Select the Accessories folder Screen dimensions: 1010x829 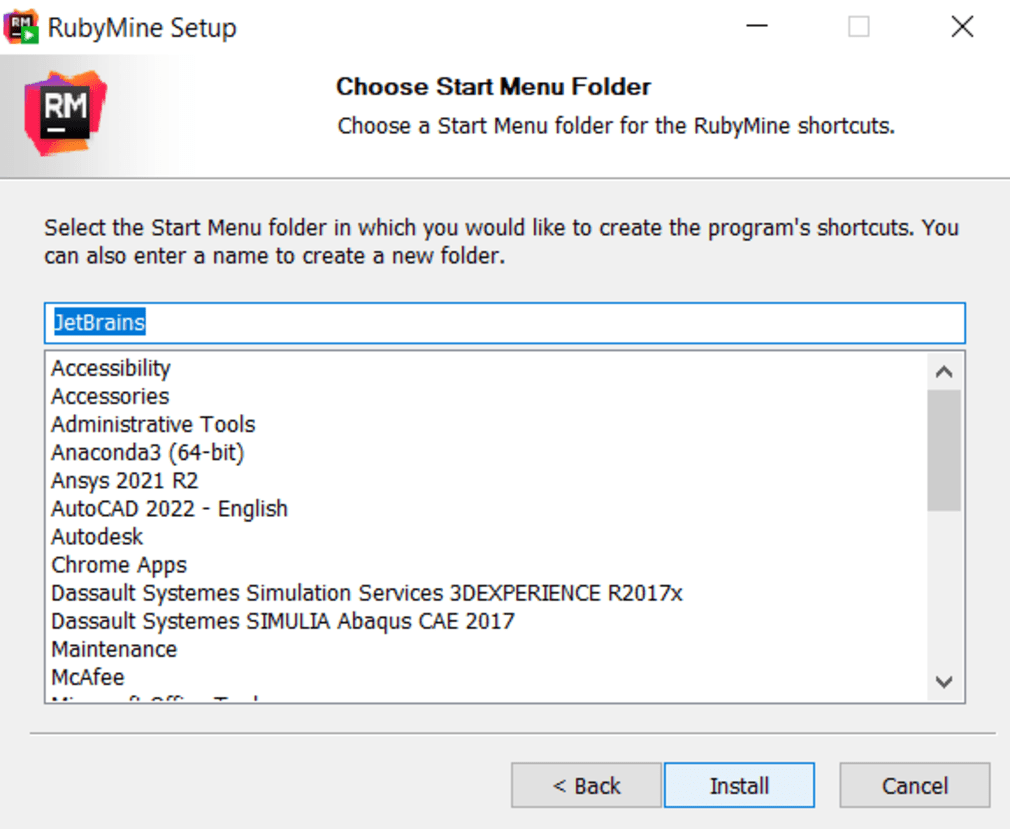point(110,396)
